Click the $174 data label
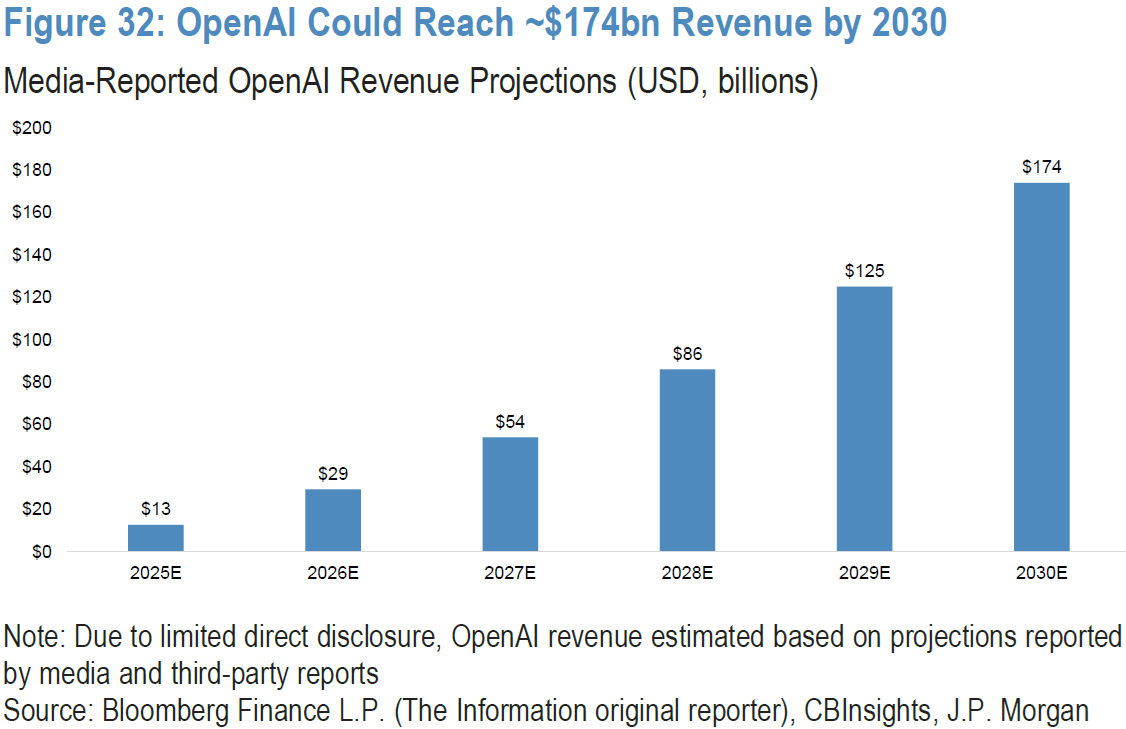Screen dimensions: 1126x729 pos(1041,167)
